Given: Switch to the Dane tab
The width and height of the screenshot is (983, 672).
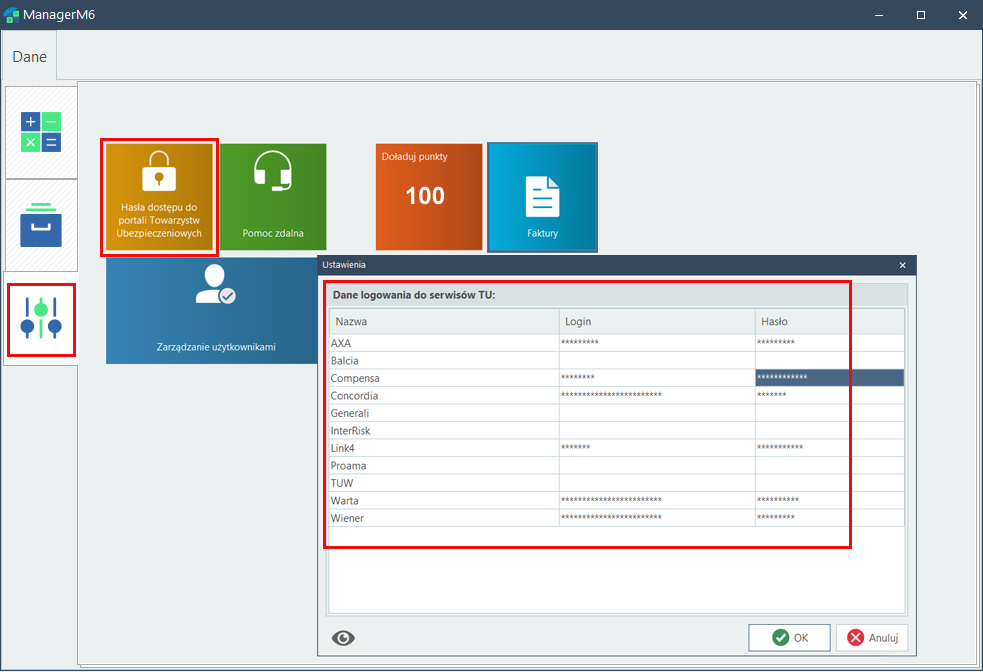Looking at the screenshot, I should (29, 56).
